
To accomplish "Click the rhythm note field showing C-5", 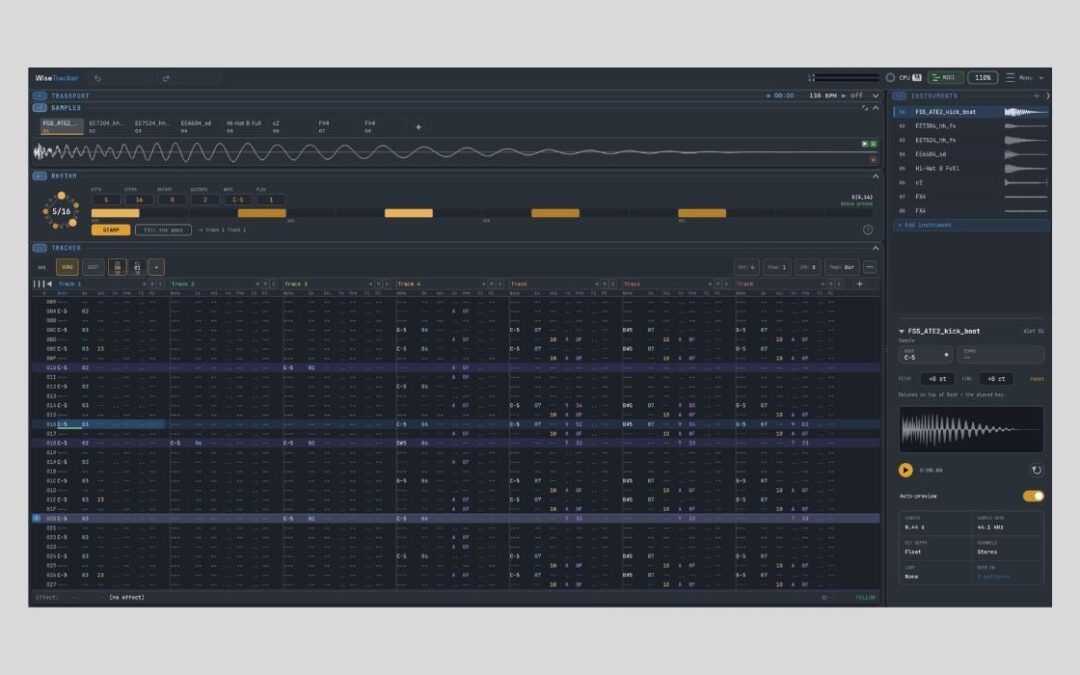I will pyautogui.click(x=238, y=200).
